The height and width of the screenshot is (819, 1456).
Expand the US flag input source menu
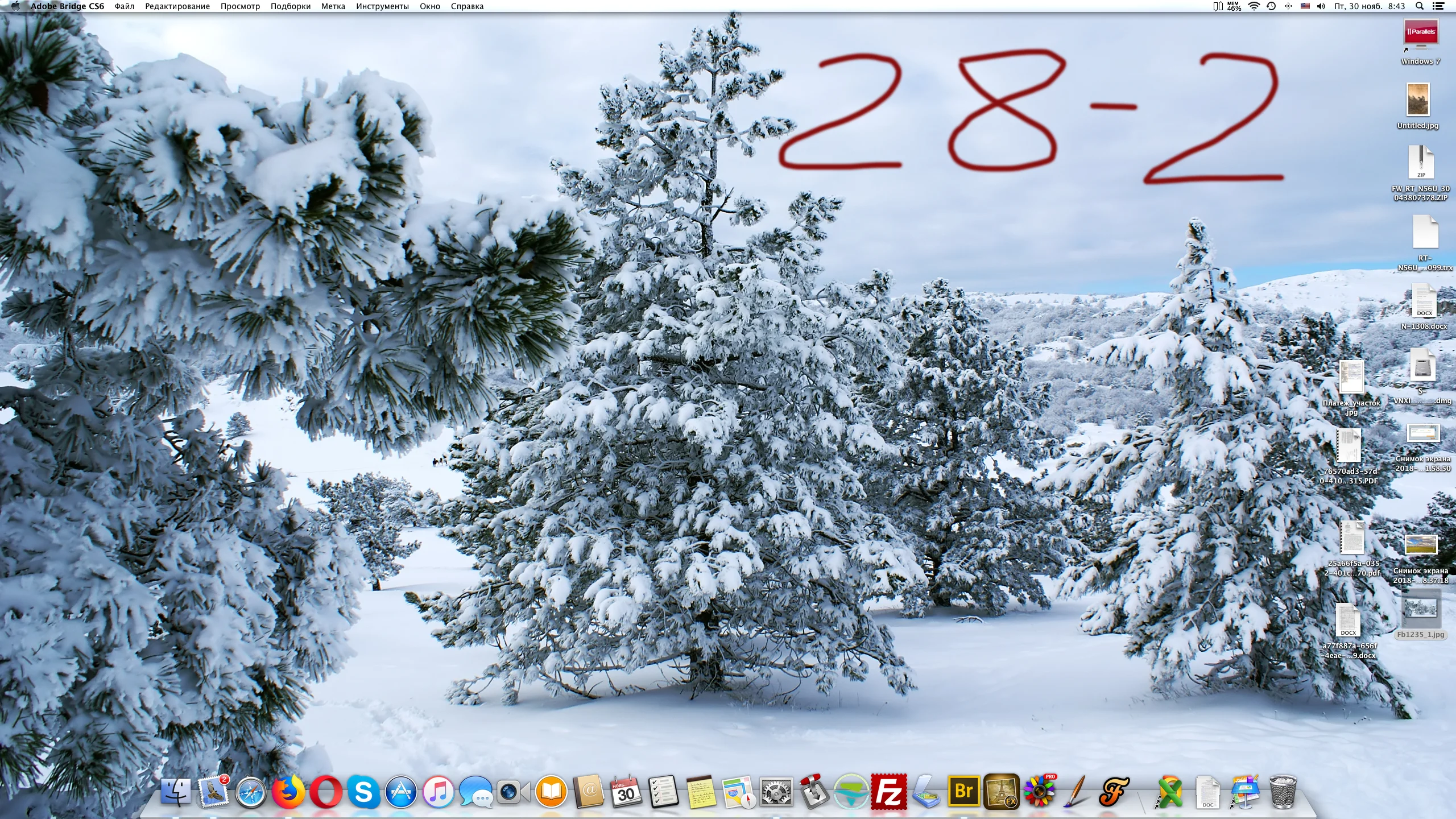(1305, 6)
